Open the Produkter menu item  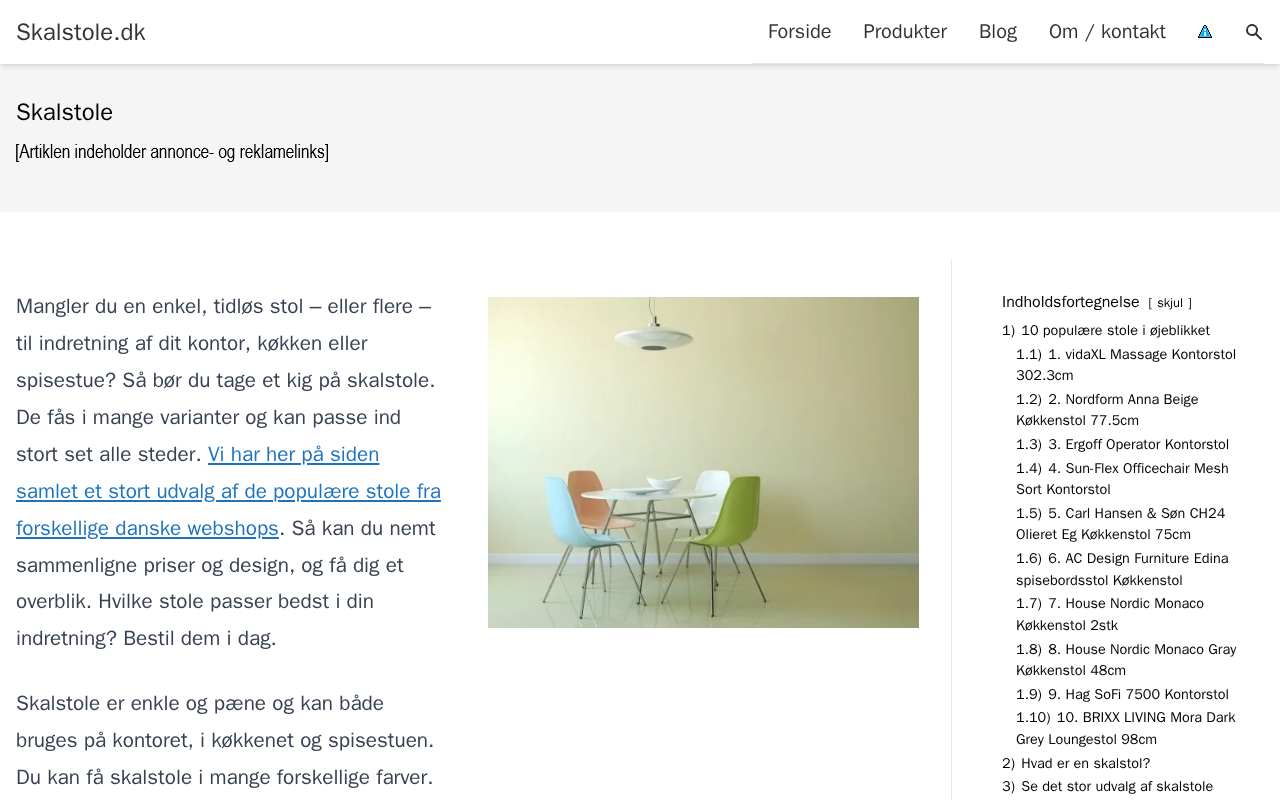905,32
